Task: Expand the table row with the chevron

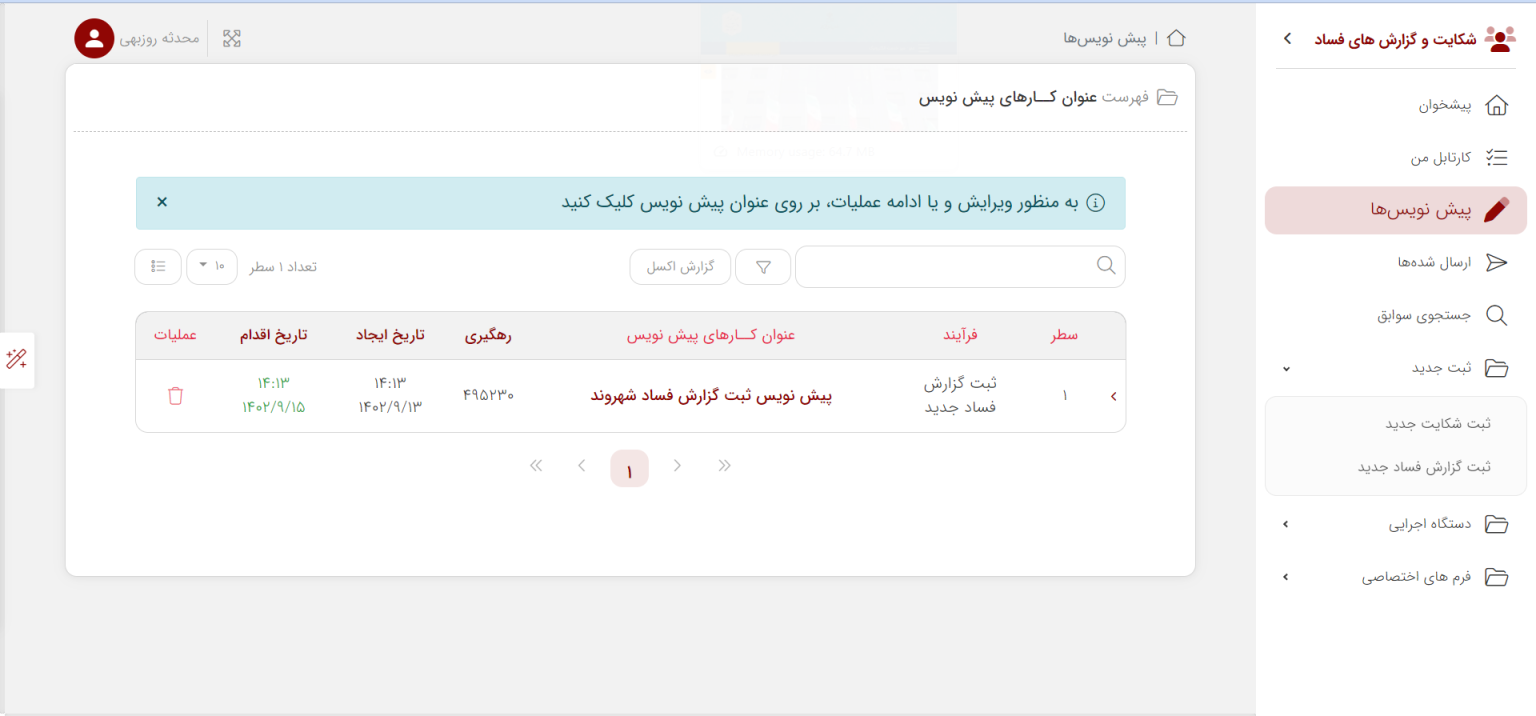Action: 1114,396
